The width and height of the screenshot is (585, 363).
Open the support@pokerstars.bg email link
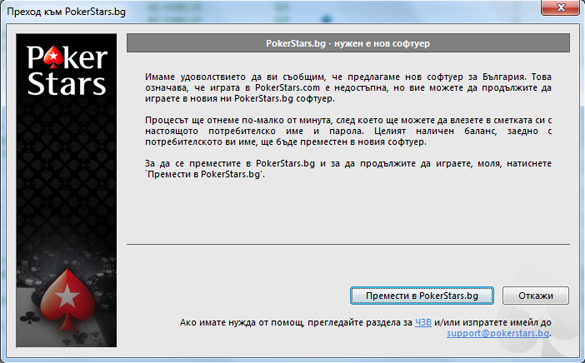pyautogui.click(x=498, y=333)
